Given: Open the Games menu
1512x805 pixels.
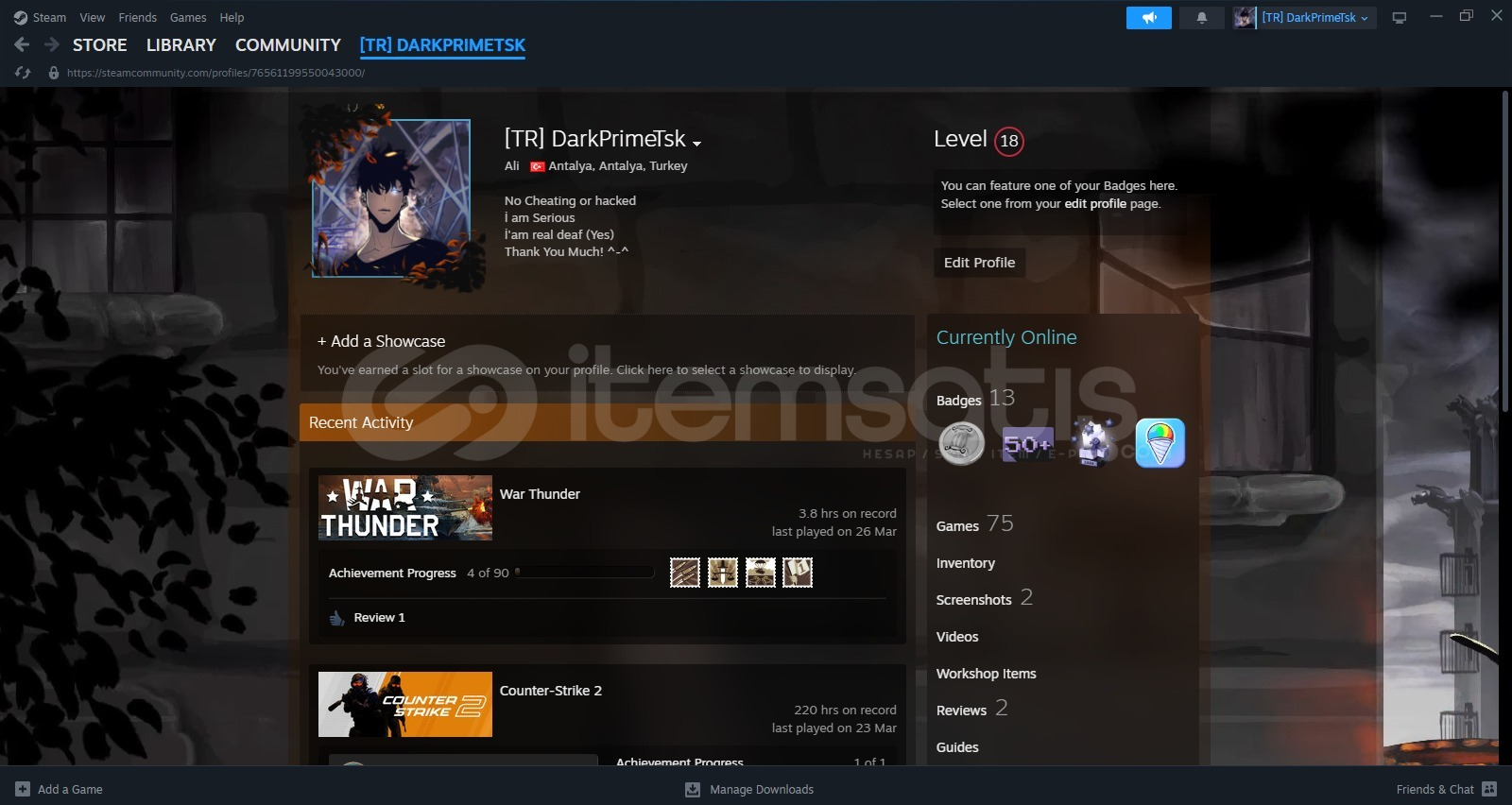Looking at the screenshot, I should 188,17.
